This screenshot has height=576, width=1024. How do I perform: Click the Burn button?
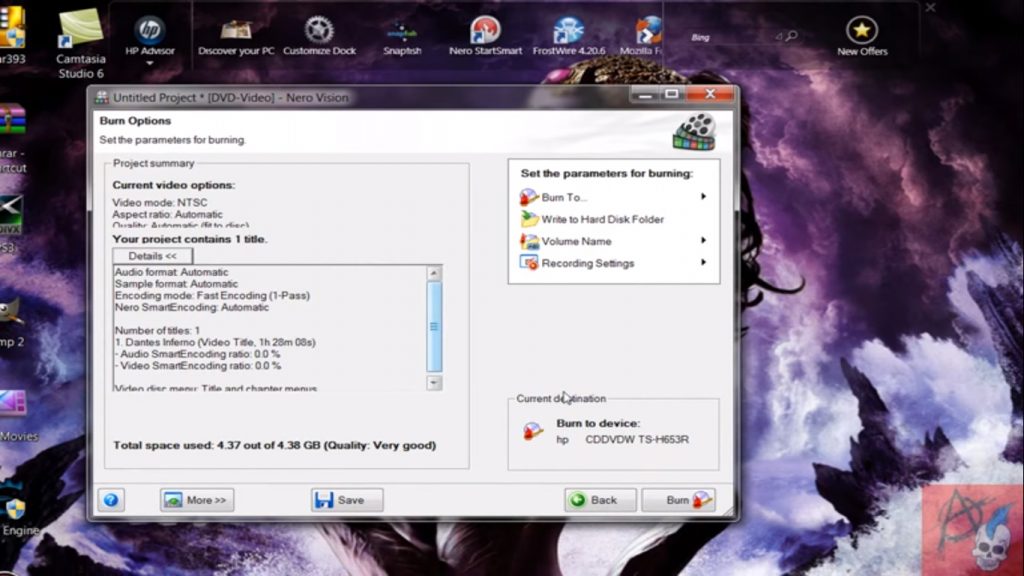[x=679, y=500]
